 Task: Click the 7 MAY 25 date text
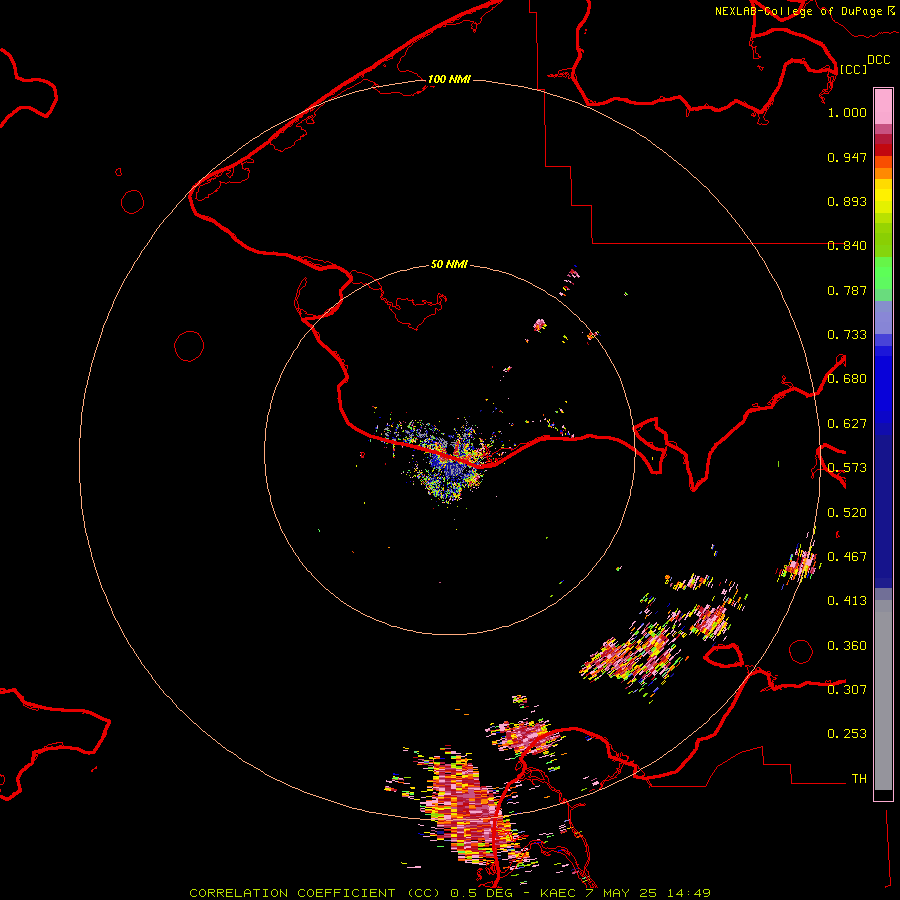pos(621,893)
